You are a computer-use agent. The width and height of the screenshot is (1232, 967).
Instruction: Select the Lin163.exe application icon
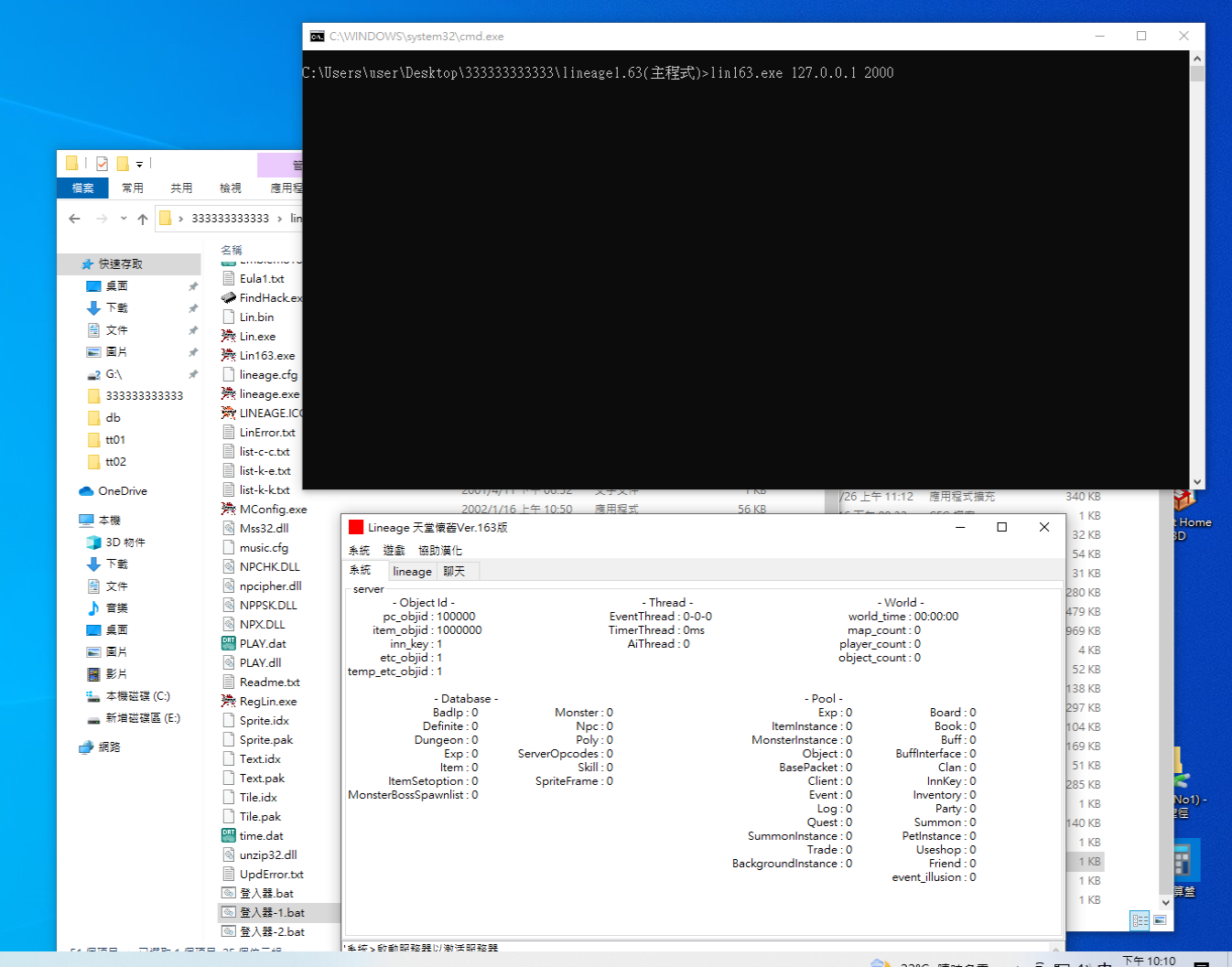point(229,355)
